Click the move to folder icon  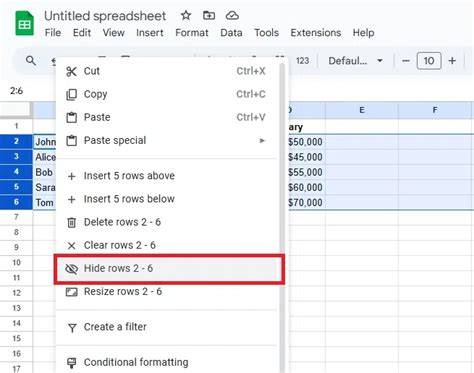tap(209, 15)
